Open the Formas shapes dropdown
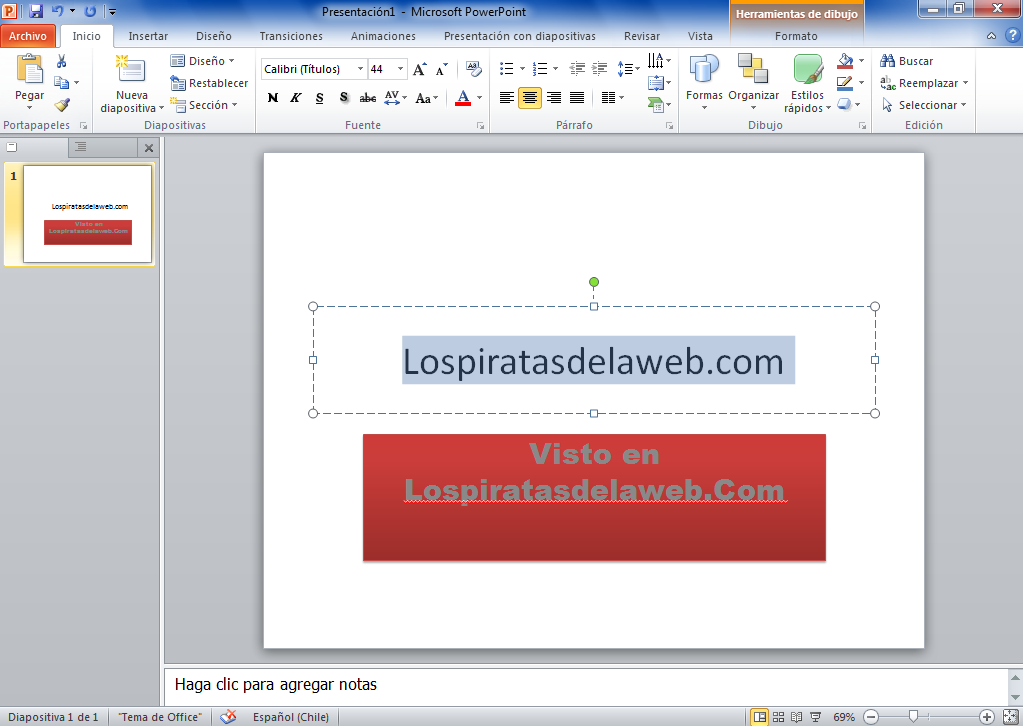This screenshot has width=1023, height=726. (x=704, y=81)
